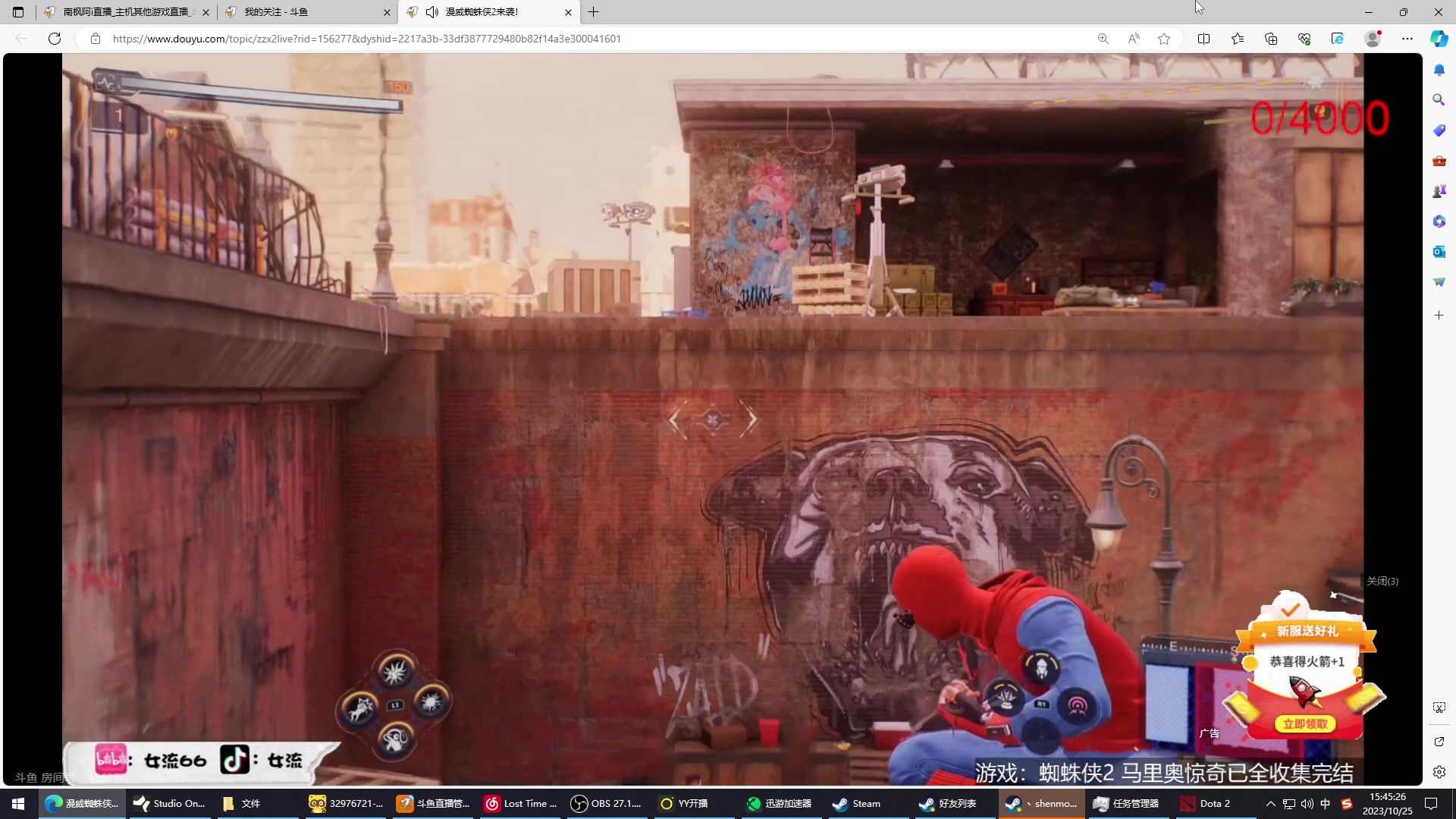Switch to Edge 漫威蜘蛛侠 taskbar window
1456x819 pixels.
click(82, 804)
